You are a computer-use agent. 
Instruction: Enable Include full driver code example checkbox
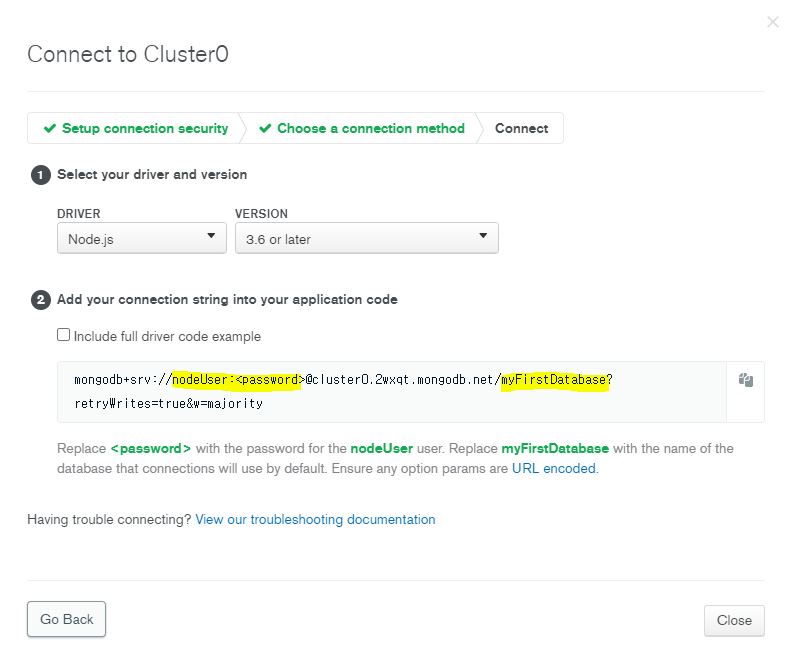pyautogui.click(x=63, y=335)
